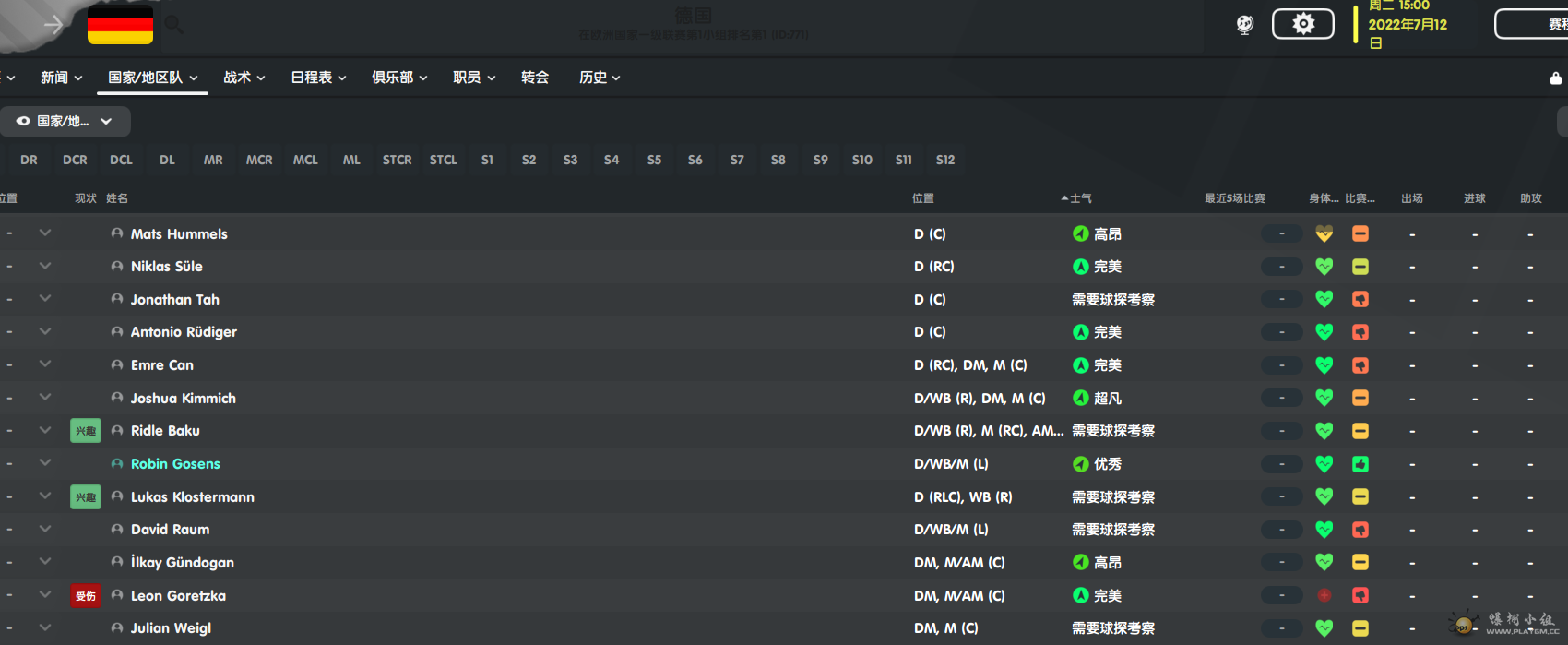1568x645 pixels.
Task: Open the settings gear button
Action: pyautogui.click(x=1302, y=24)
